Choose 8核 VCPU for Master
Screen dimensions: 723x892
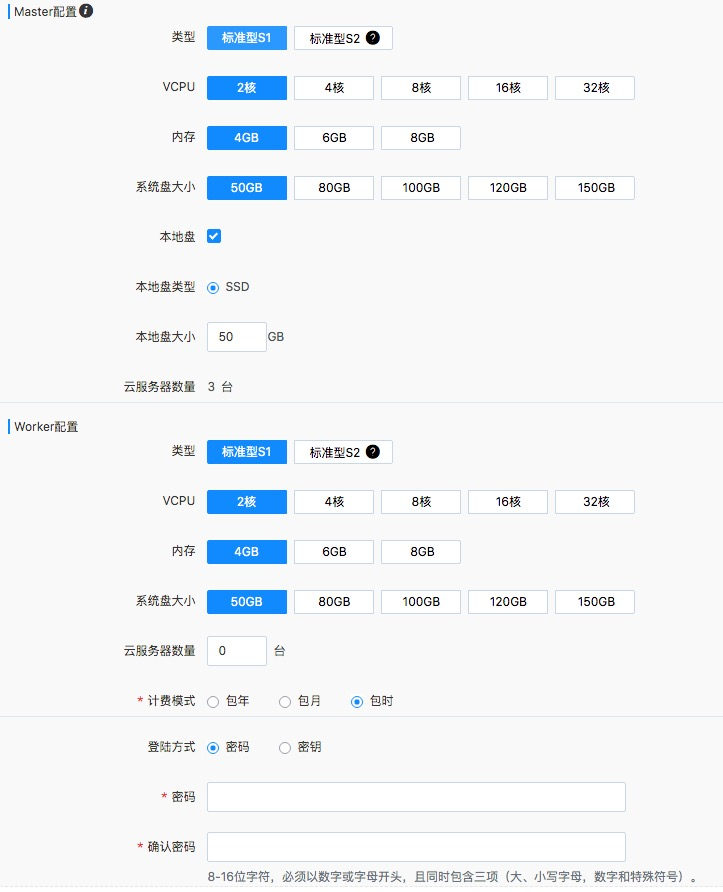[x=421, y=88]
